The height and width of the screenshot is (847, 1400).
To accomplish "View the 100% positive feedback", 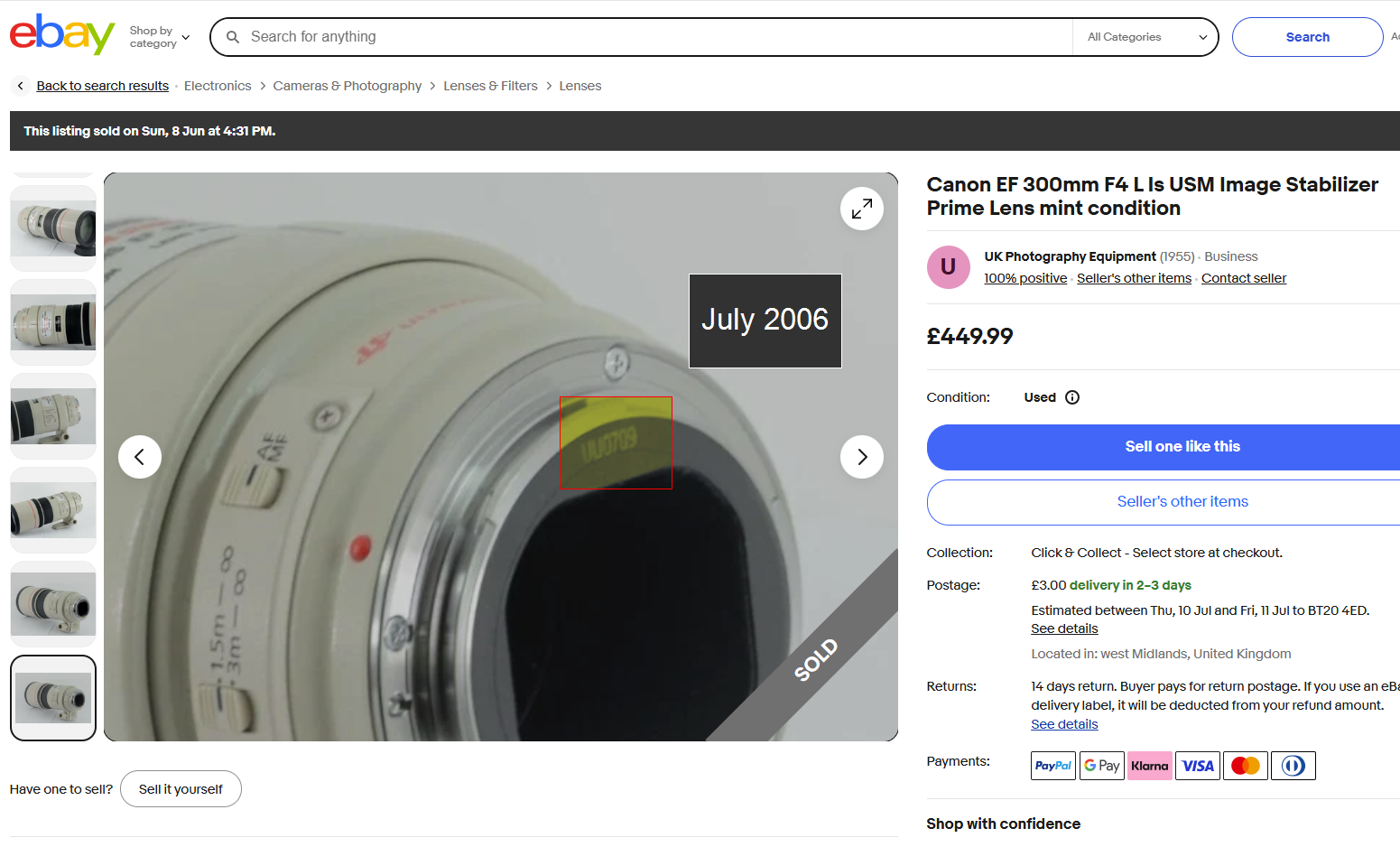I will 1025,278.
